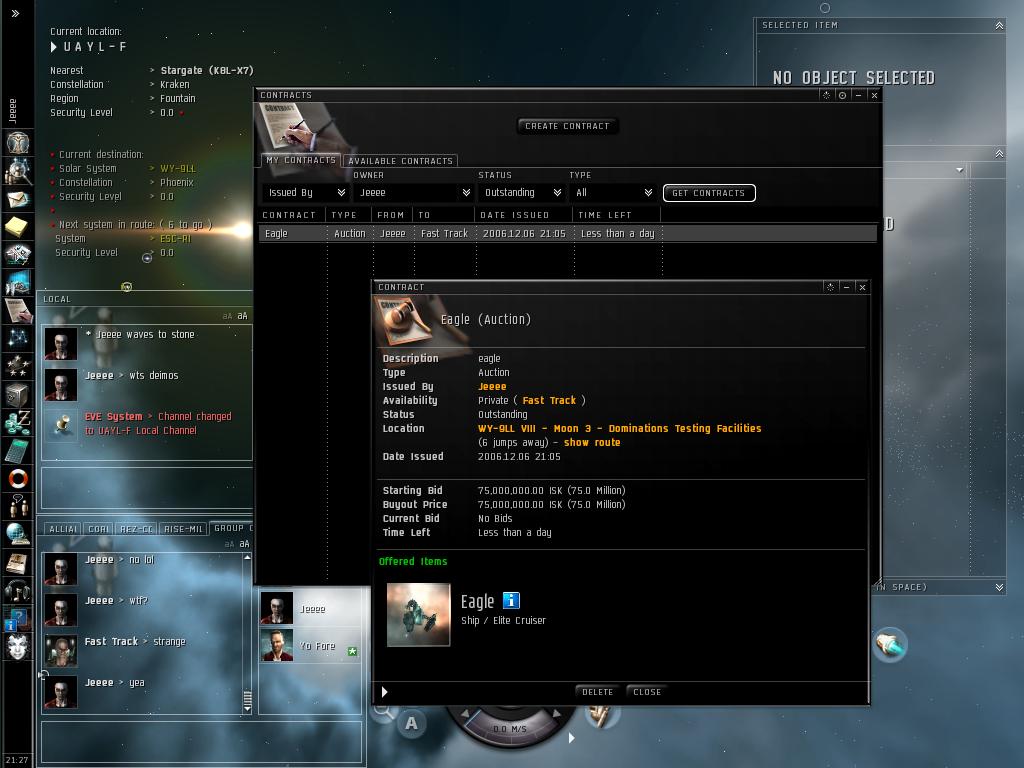
Task: Set small font size in Local chat
Action: coord(227,316)
